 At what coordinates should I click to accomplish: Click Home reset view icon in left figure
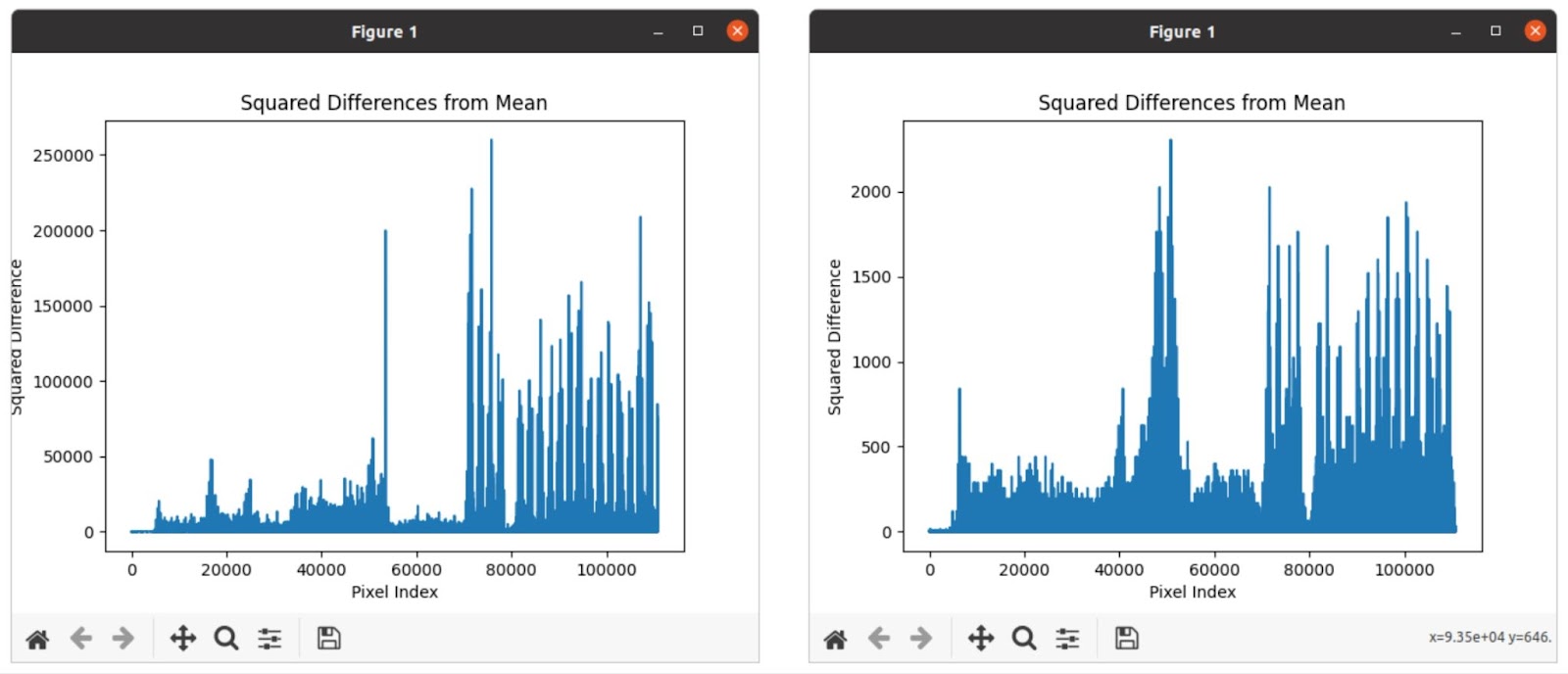(37, 640)
